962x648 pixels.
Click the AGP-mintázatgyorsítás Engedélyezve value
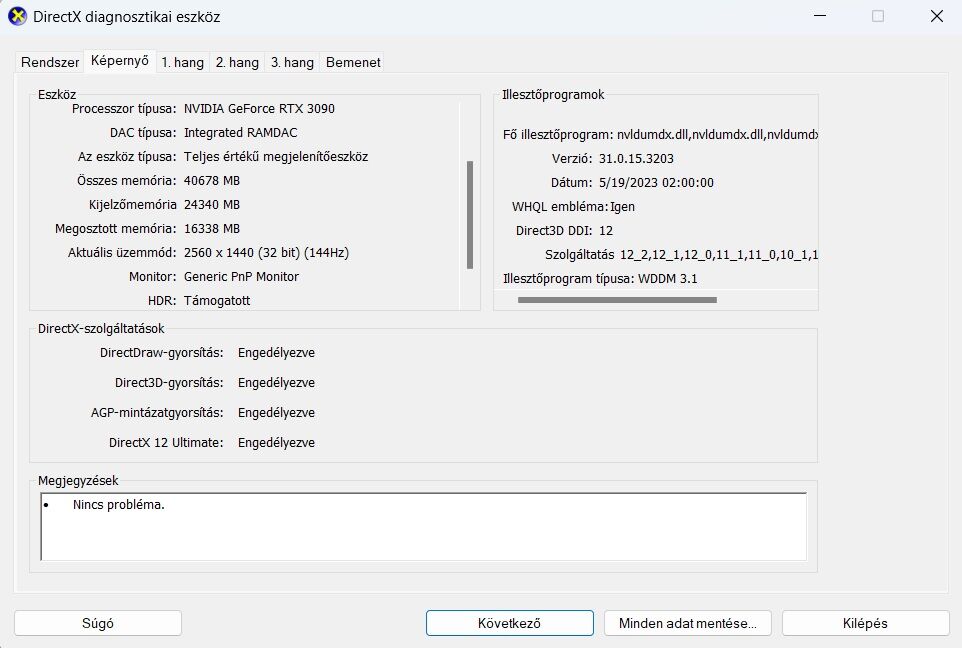tap(276, 413)
